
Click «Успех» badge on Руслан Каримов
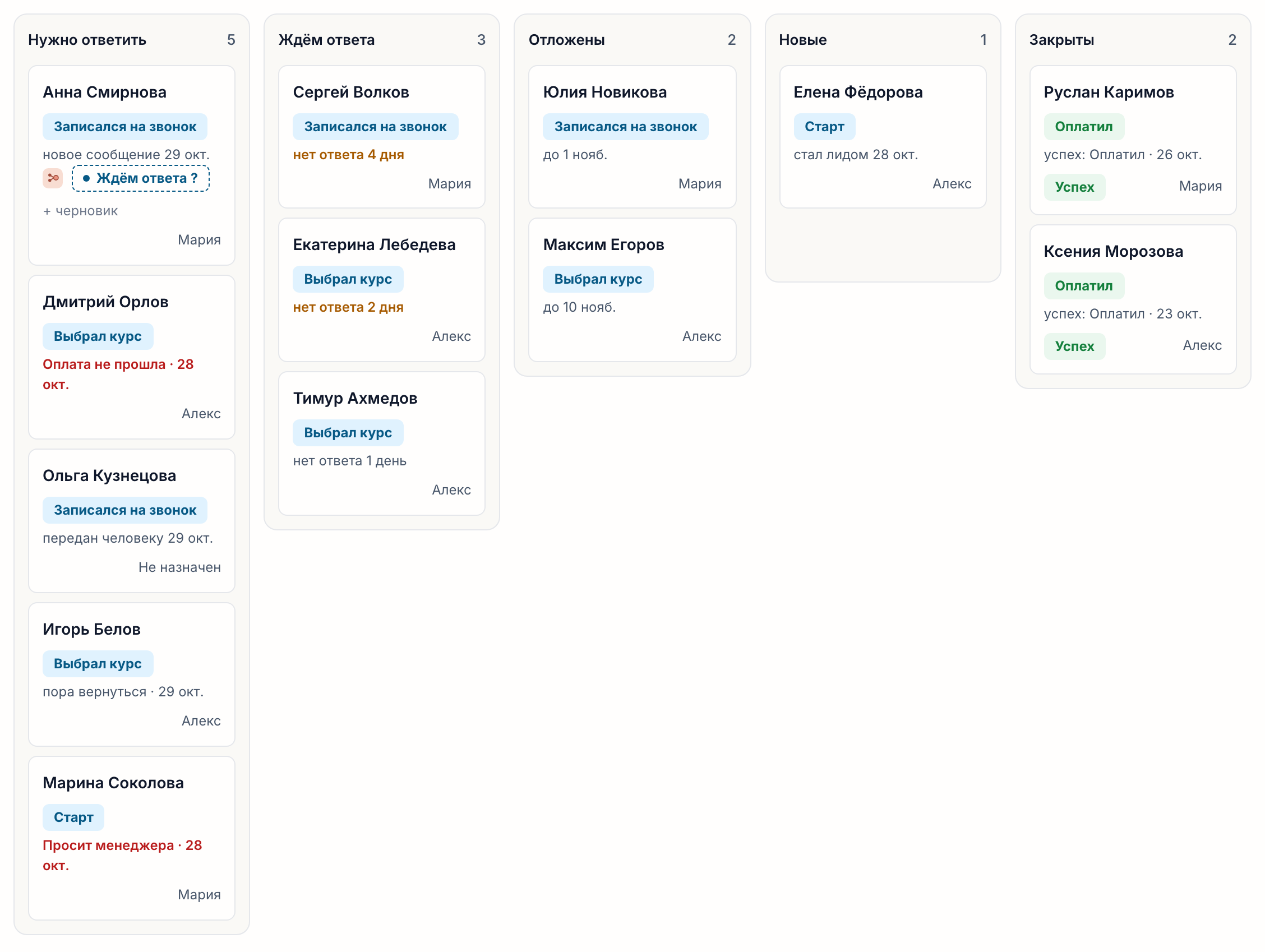(x=1074, y=188)
